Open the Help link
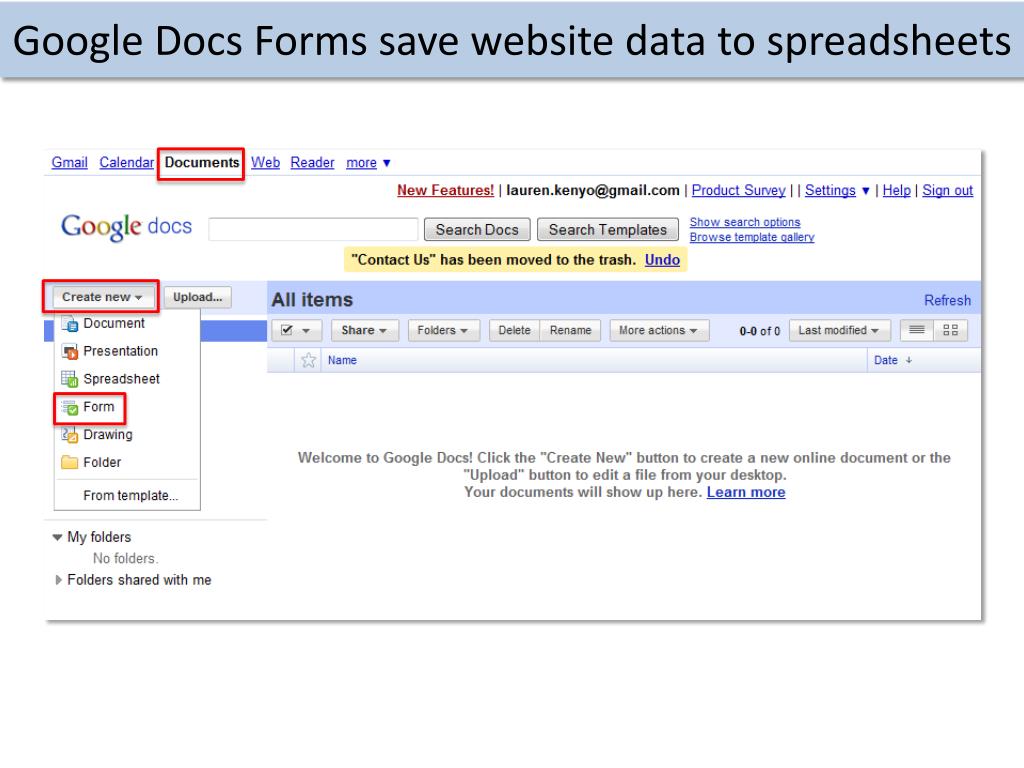 (x=897, y=190)
